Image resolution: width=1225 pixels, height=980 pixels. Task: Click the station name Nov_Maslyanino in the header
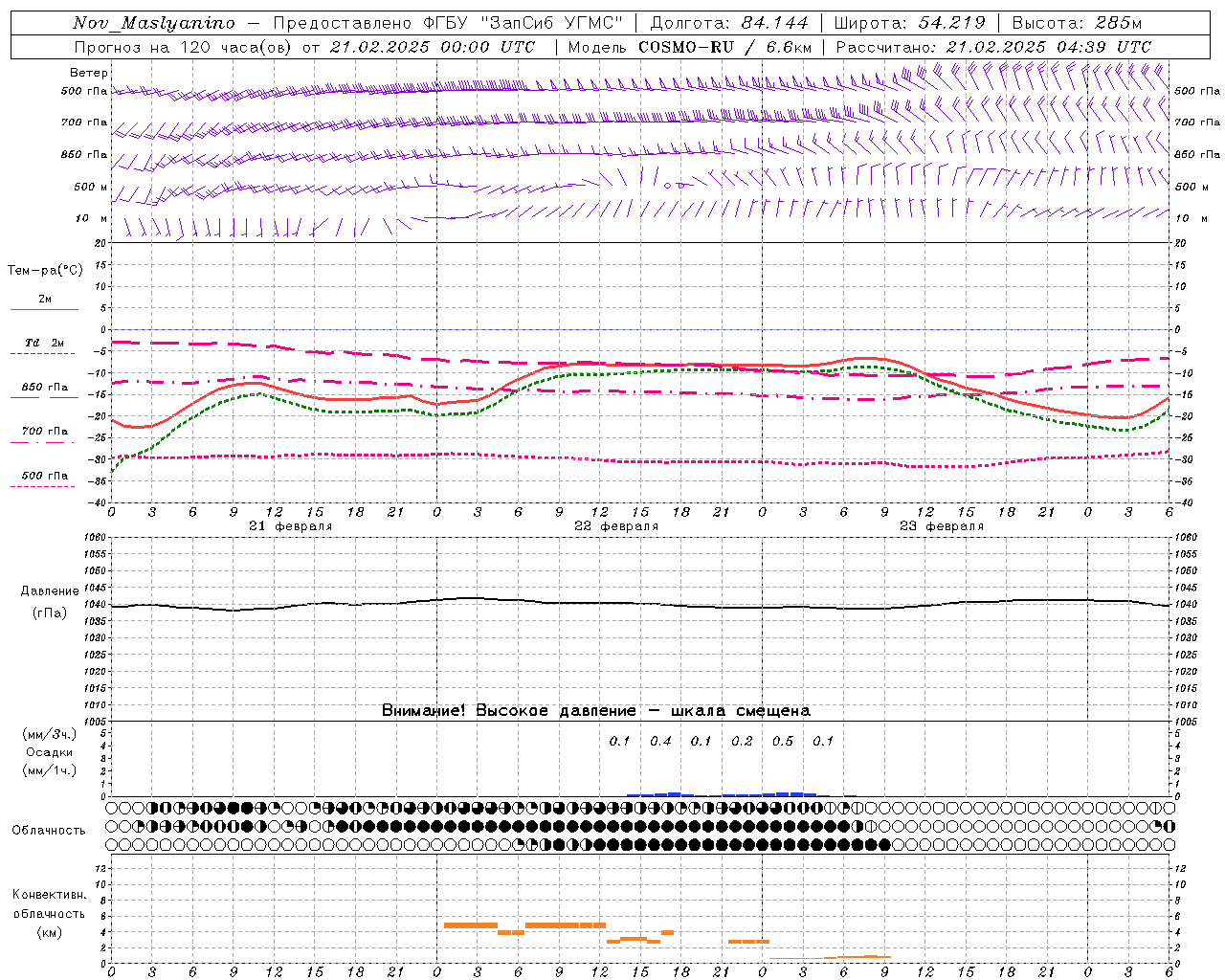coord(154,23)
